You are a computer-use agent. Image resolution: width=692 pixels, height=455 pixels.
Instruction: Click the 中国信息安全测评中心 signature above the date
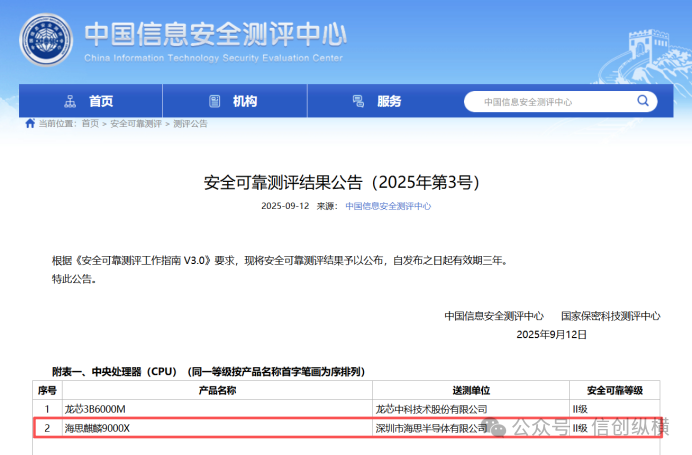[x=494, y=316]
